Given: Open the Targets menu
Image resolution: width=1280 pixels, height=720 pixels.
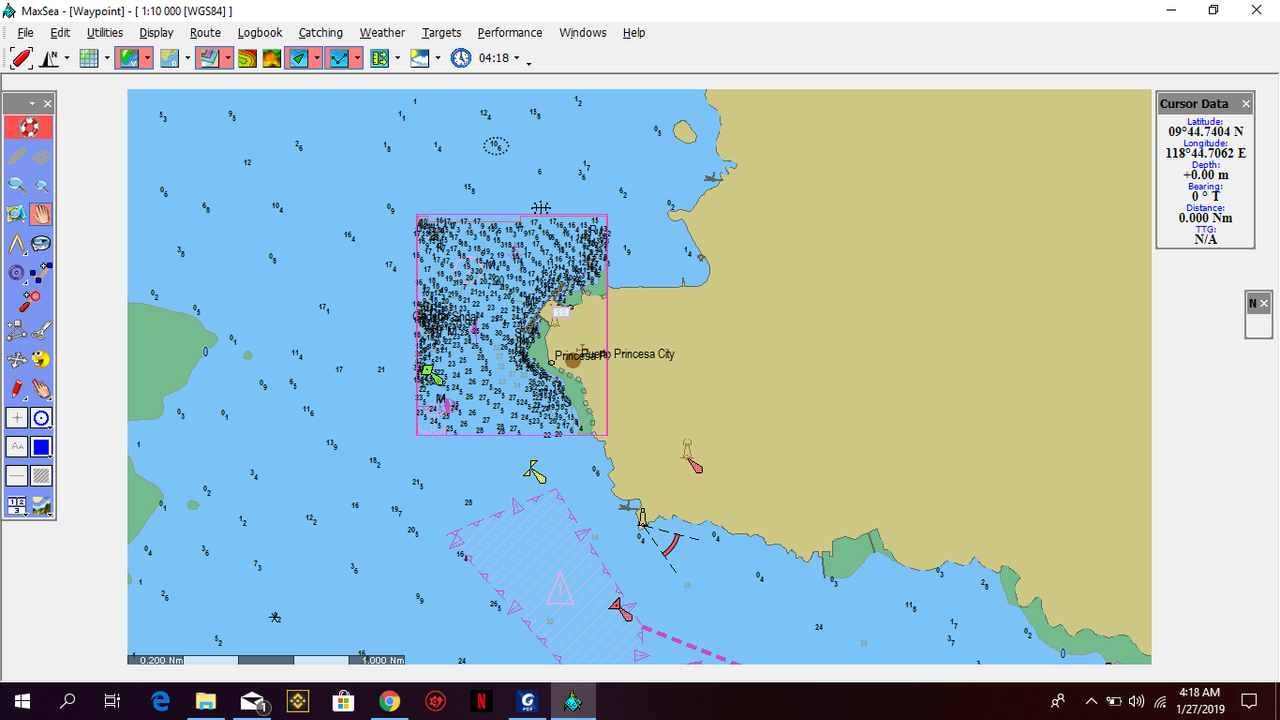Looking at the screenshot, I should click(441, 33).
